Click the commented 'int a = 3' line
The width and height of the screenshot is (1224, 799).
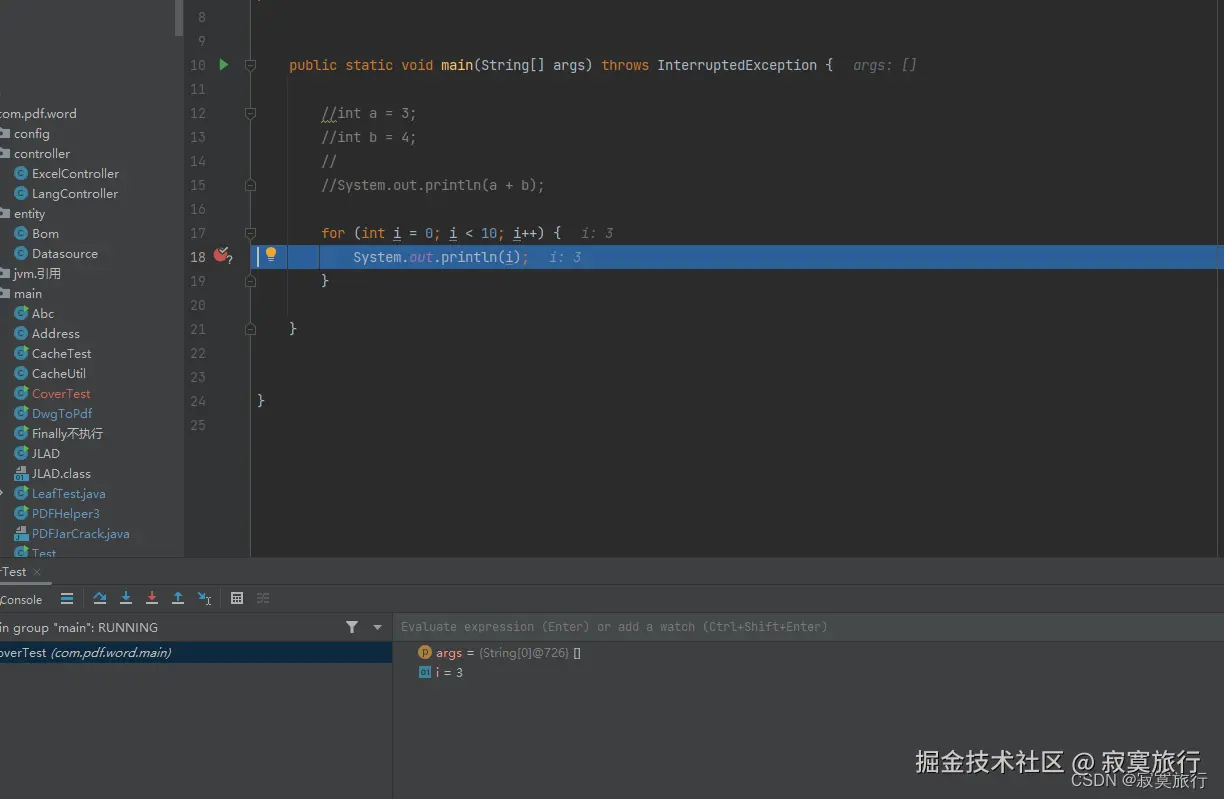tap(369, 113)
